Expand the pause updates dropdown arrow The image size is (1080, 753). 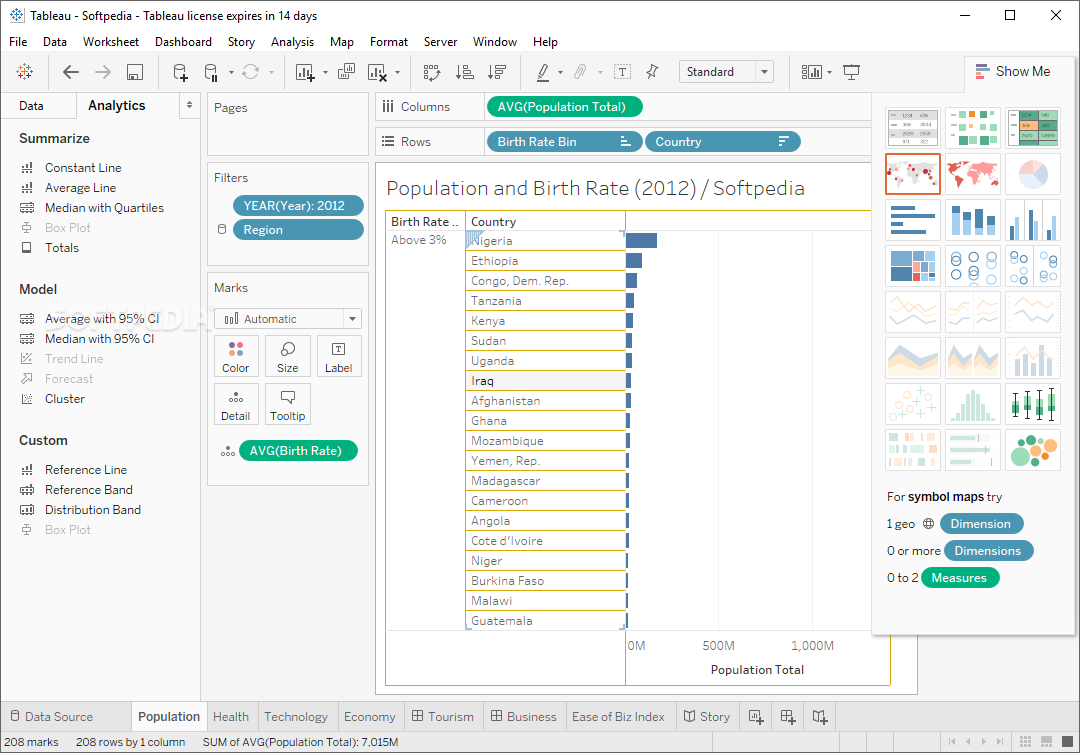(231, 72)
